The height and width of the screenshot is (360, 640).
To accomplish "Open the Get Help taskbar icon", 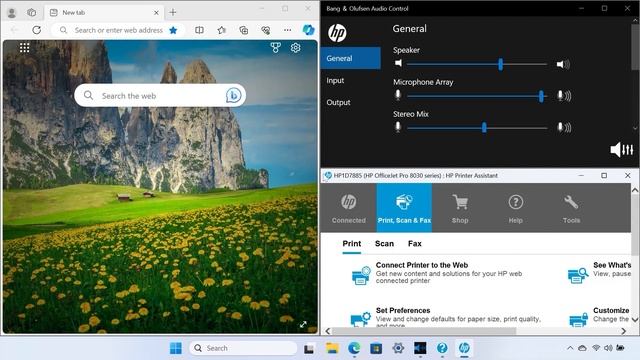I will [x=442, y=348].
